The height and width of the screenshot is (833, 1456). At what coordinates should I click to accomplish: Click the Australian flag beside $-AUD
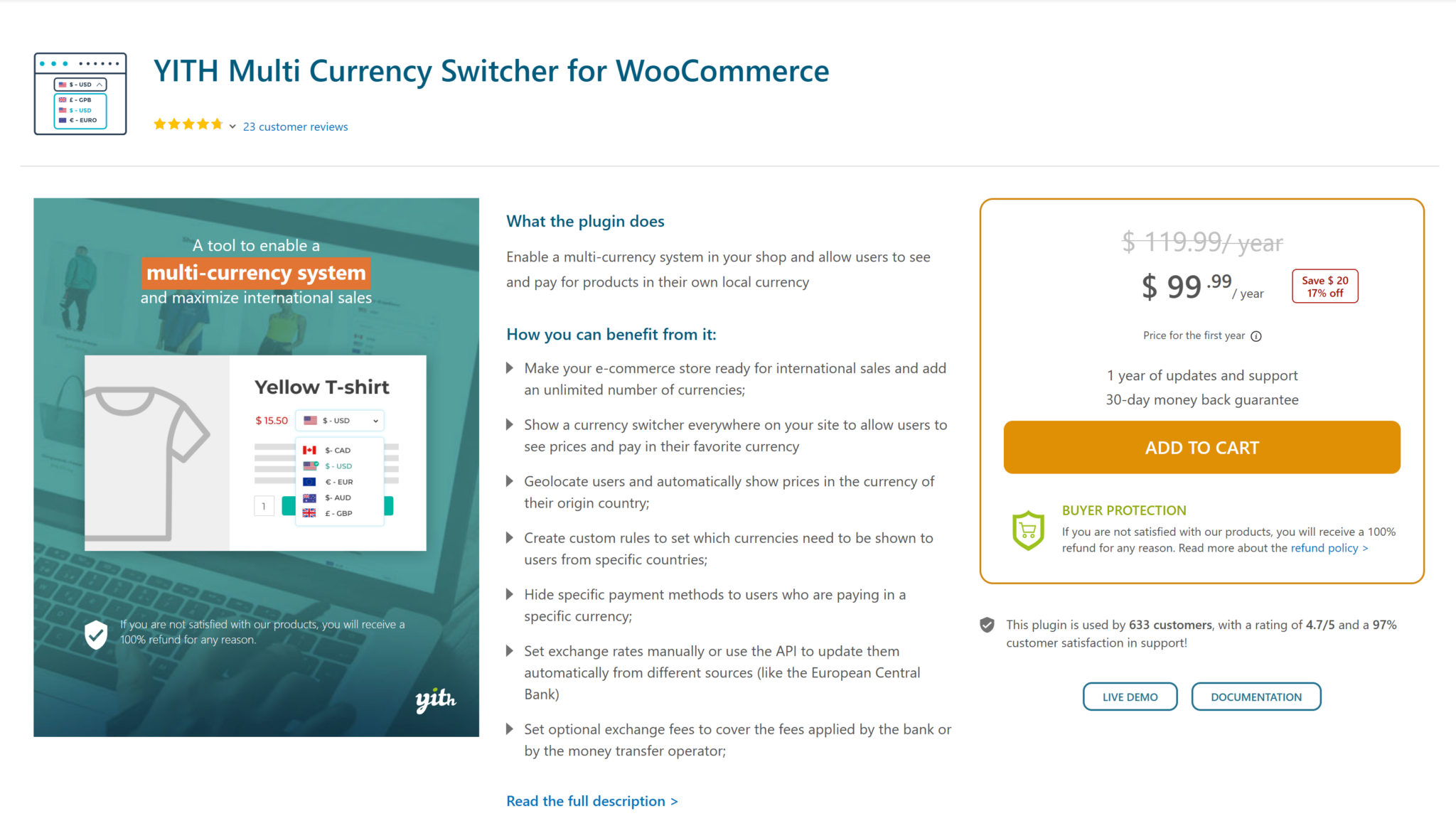click(310, 498)
